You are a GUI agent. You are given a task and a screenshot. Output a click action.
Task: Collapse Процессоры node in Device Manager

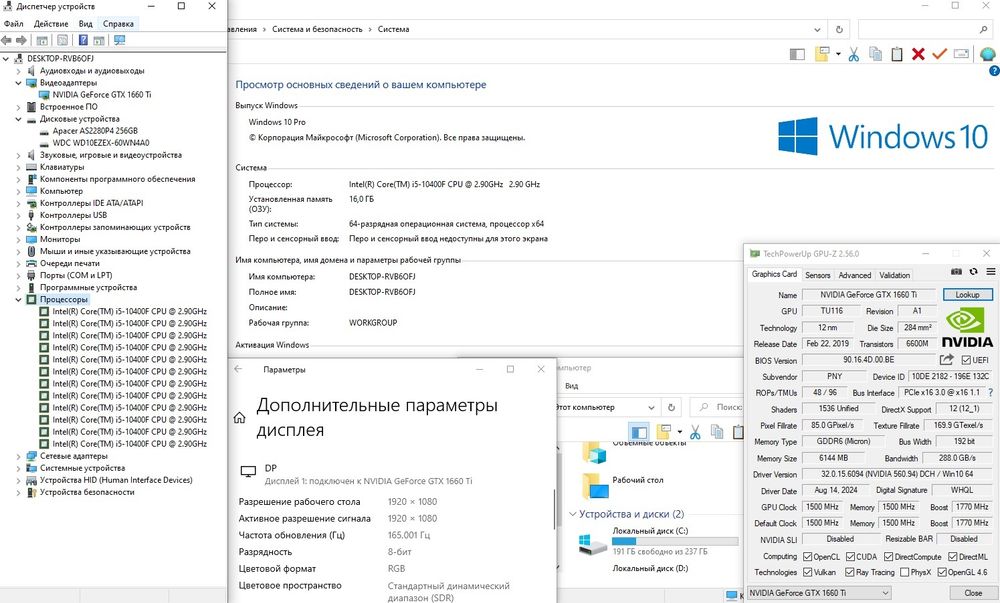(x=18, y=300)
